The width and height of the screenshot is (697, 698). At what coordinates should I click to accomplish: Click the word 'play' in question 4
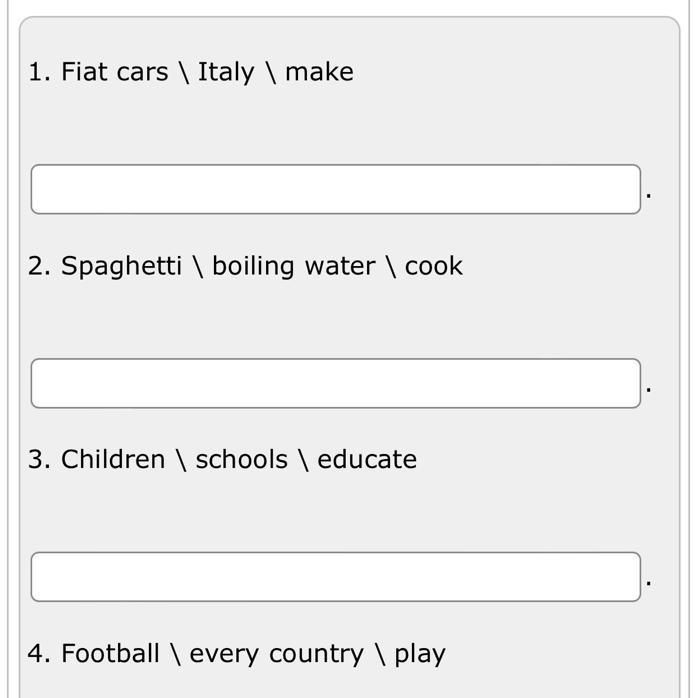point(420,654)
